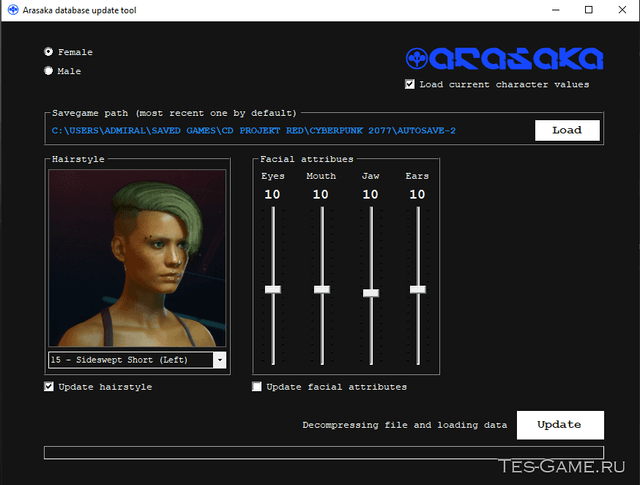Click the 'Jaw' attribute label
Viewport: 640px width, 485px height.
(371, 176)
